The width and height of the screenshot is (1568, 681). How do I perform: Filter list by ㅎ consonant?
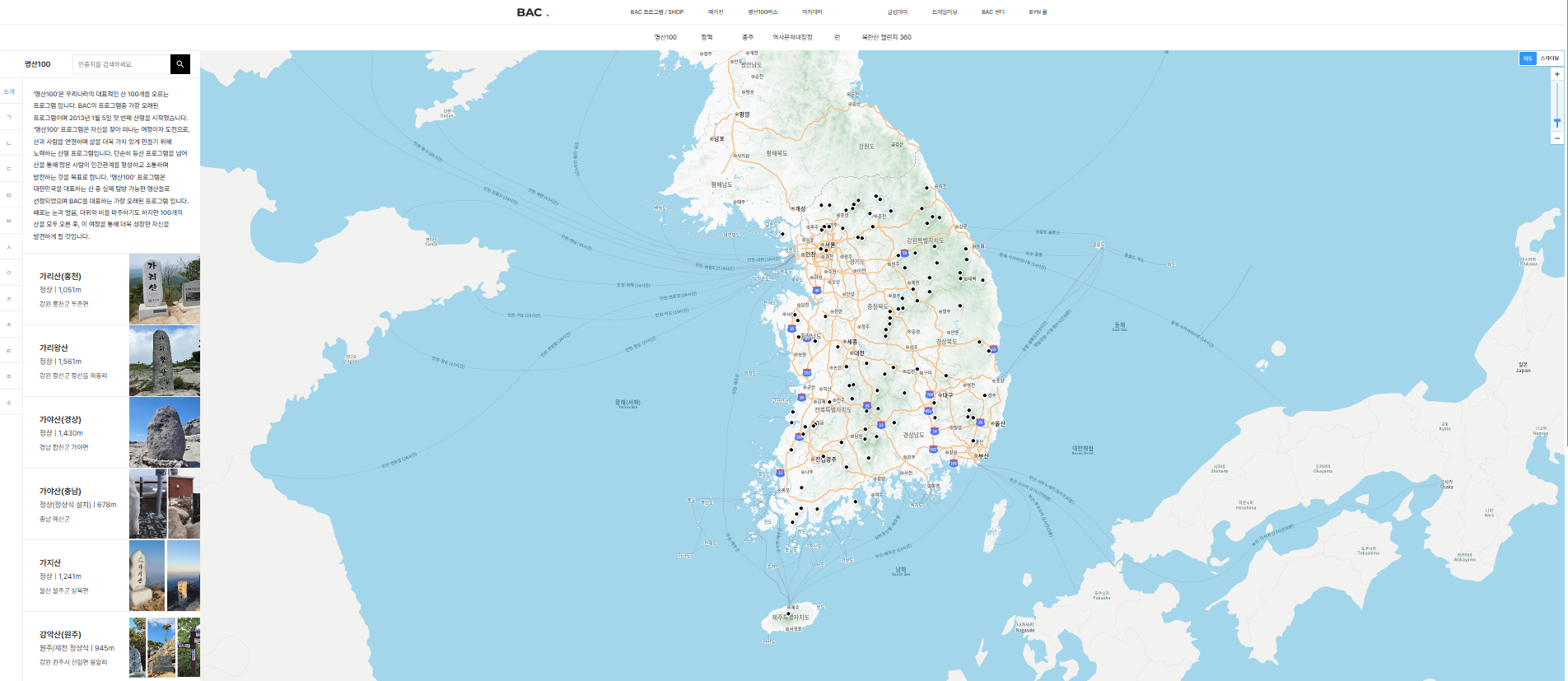9,403
